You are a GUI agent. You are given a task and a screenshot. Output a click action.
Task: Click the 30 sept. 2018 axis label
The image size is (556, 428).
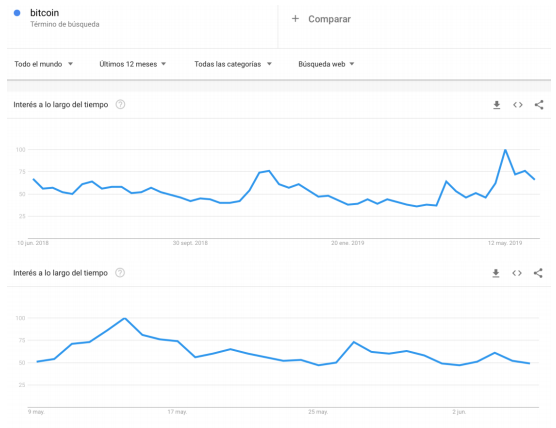click(190, 243)
